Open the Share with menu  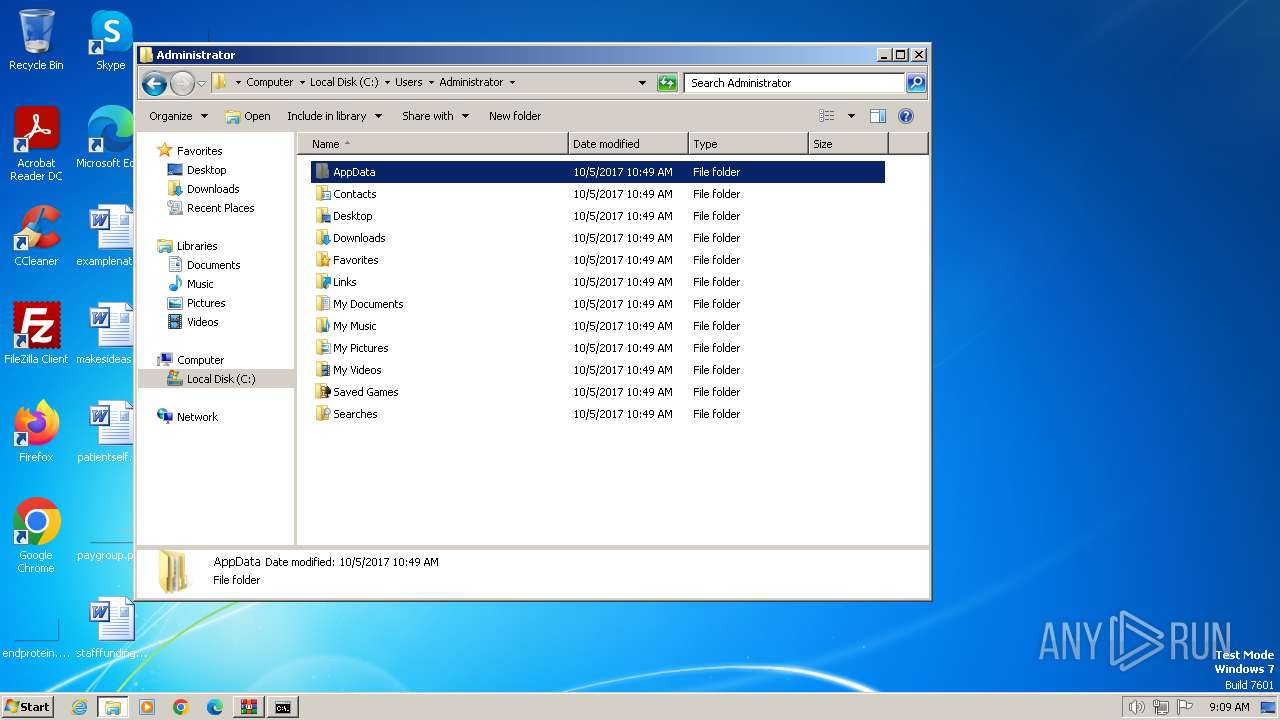(435, 116)
